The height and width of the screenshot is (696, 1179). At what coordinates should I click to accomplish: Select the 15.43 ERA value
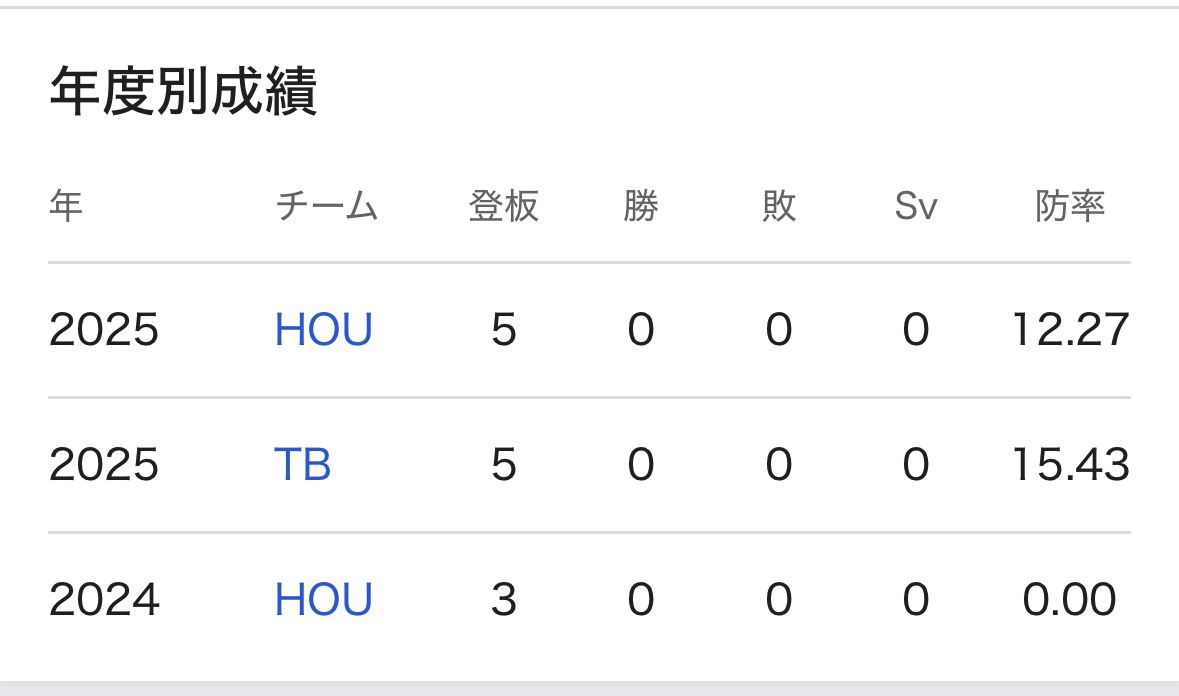coord(1069,465)
